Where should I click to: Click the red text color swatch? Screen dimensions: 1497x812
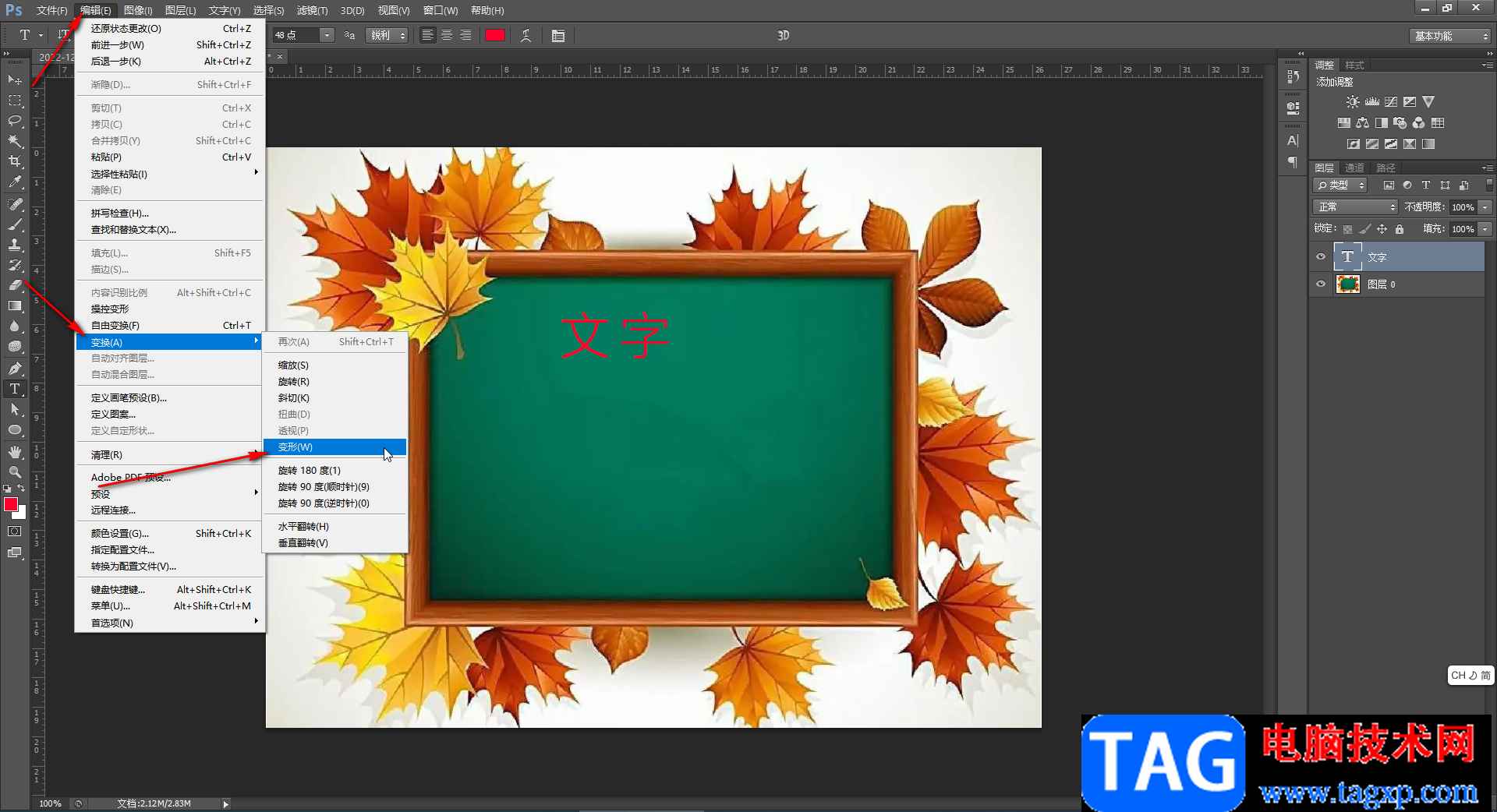point(495,36)
